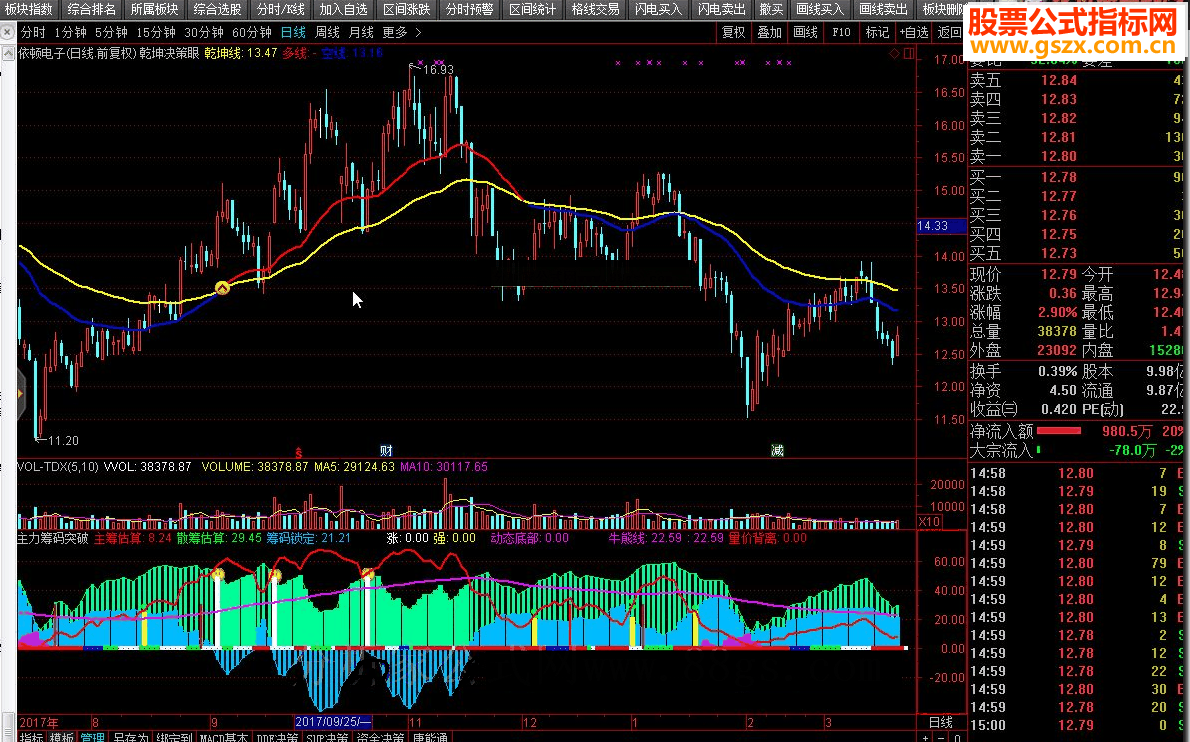Select MACD基本 indicator template
This screenshot has width=1190, height=742.
click(x=224, y=737)
